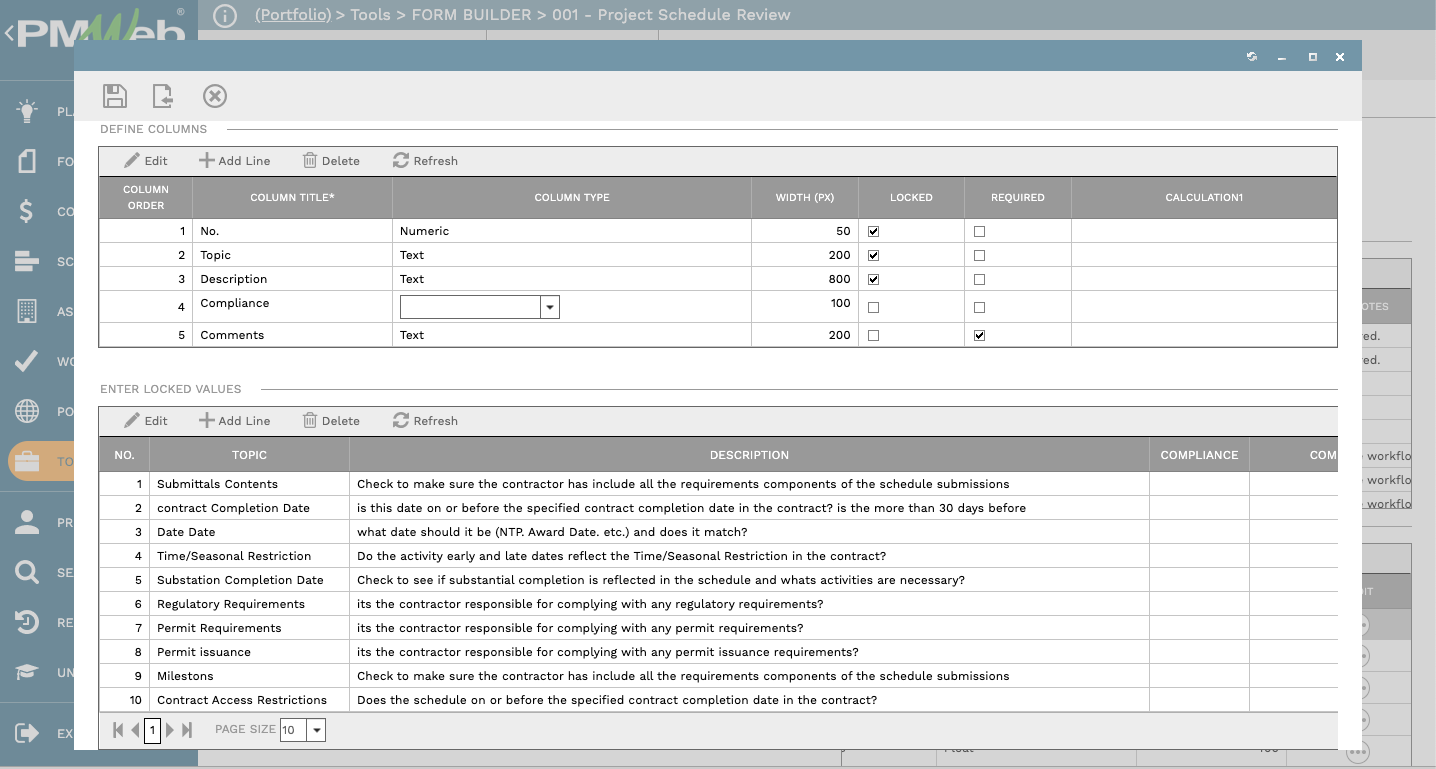Toggle Required checkbox for Compliance column
The height and width of the screenshot is (769, 1436).
[x=980, y=307]
